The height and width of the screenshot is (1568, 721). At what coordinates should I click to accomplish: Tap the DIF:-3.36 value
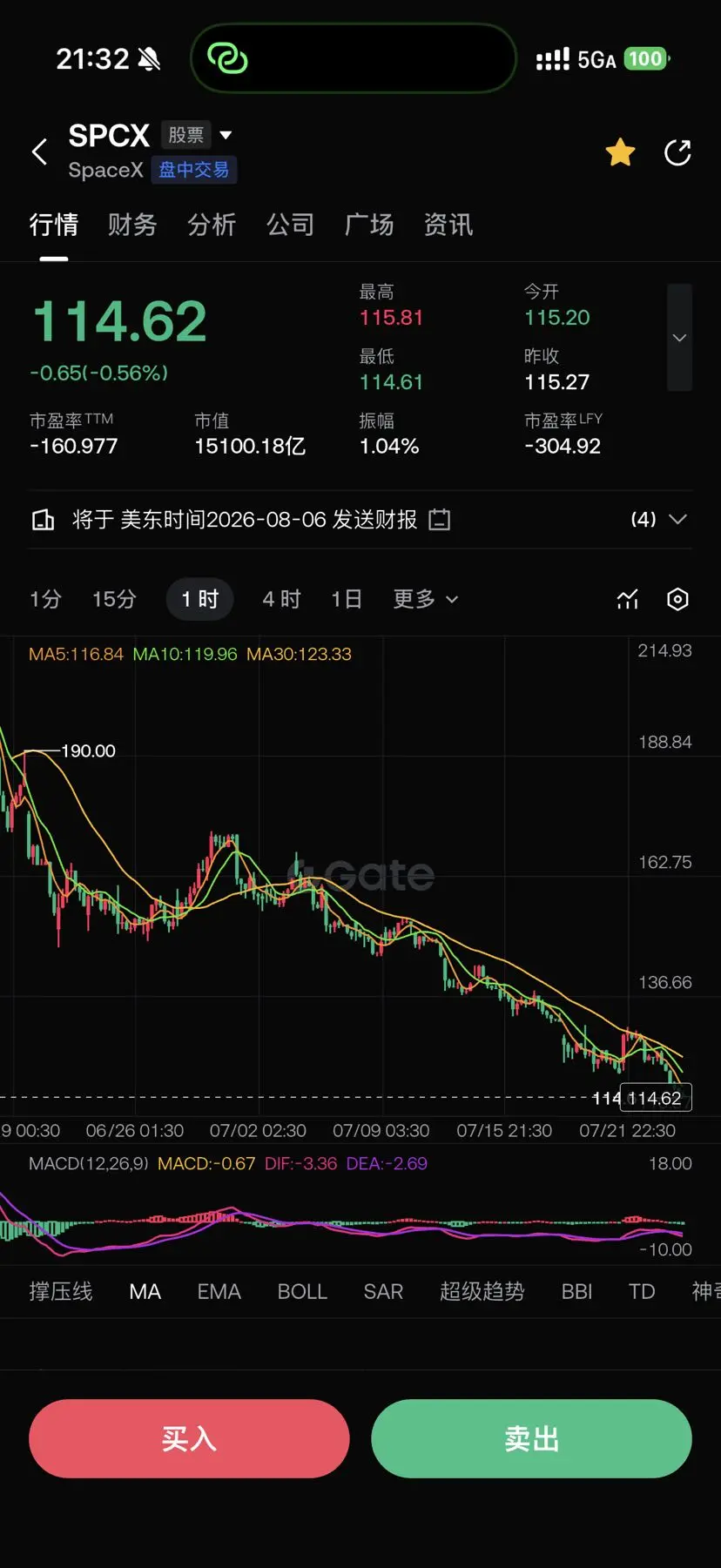(x=300, y=1163)
